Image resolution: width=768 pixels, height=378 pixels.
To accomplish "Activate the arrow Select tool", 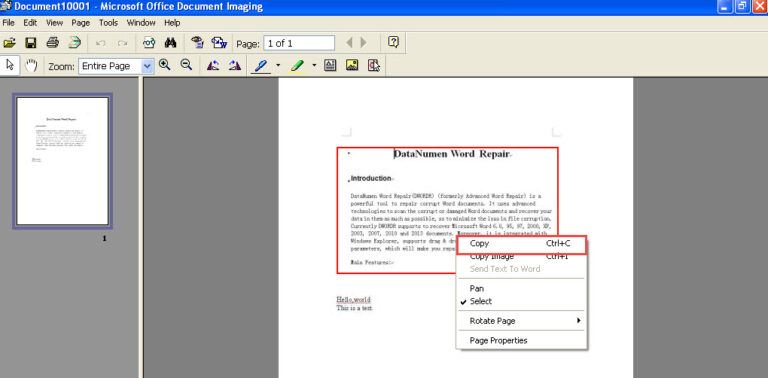I will pyautogui.click(x=10, y=66).
